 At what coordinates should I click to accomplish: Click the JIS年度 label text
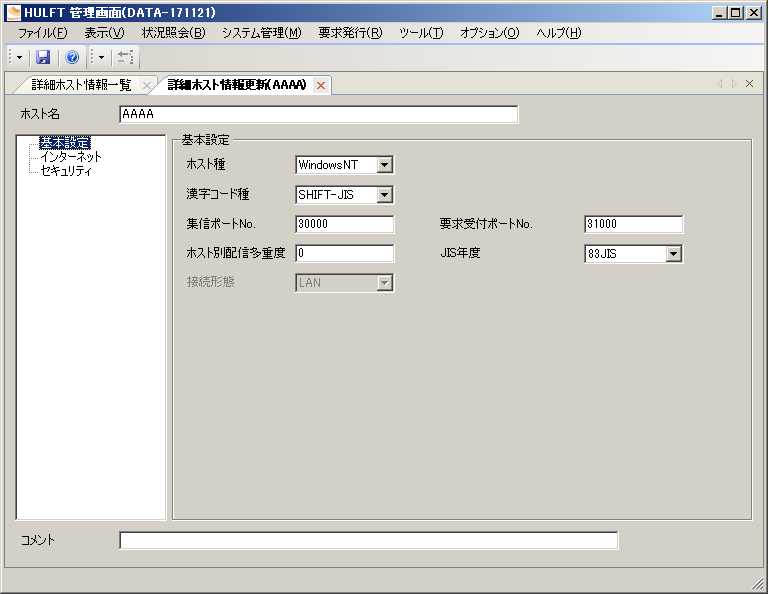pos(460,253)
